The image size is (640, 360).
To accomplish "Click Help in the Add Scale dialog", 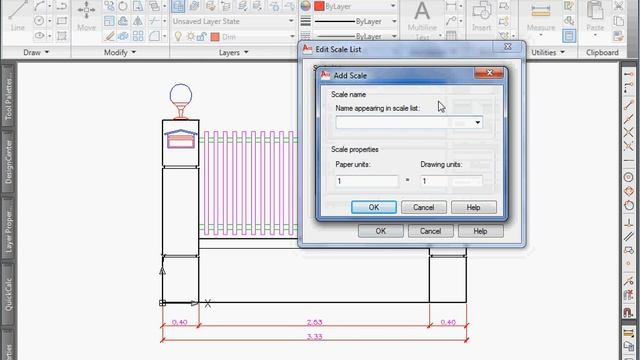I will pos(473,207).
